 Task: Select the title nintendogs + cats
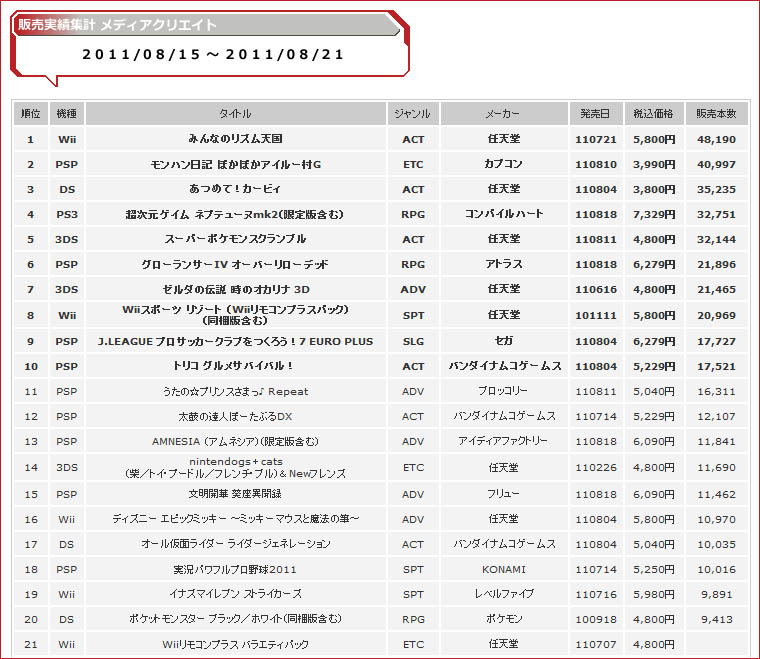[236, 461]
